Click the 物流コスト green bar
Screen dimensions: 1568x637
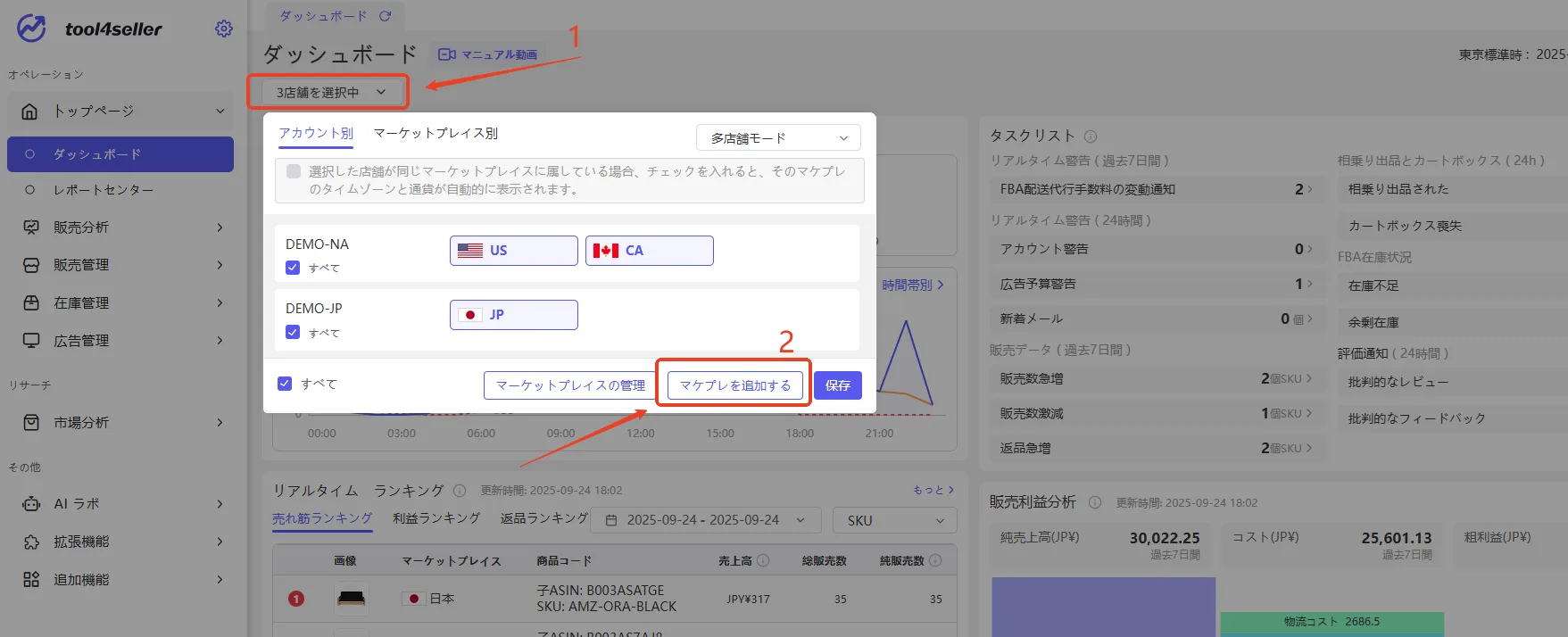tap(1332, 624)
